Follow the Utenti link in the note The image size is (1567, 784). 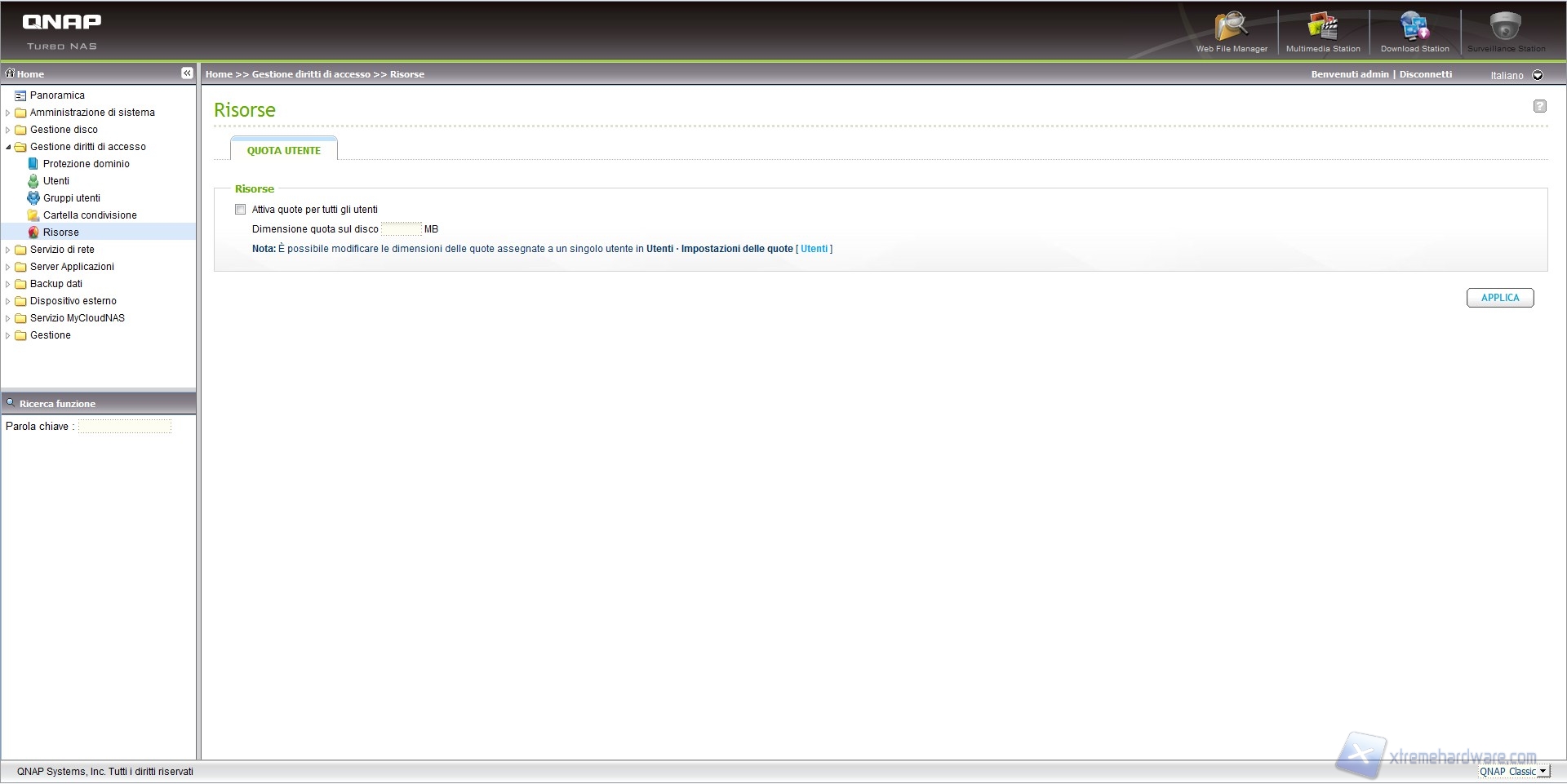click(814, 249)
